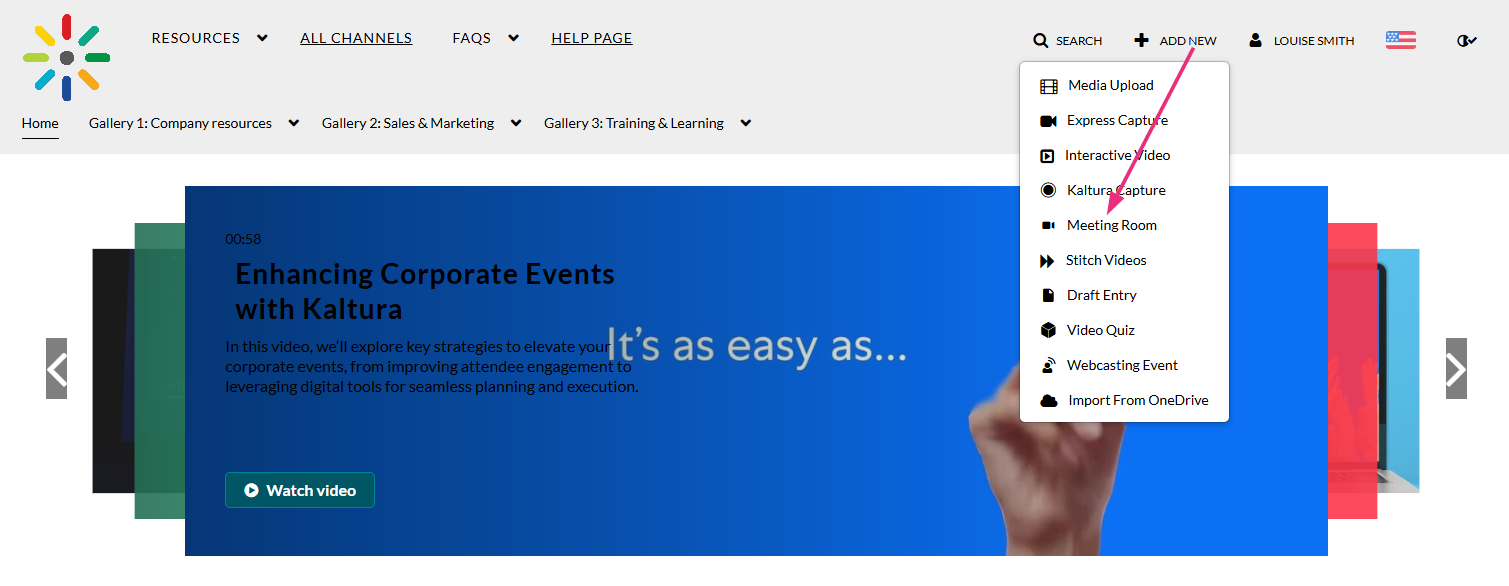This screenshot has height=586, width=1509.
Task: Click the light blue carousel slide far right
Action: click(x=1398, y=370)
